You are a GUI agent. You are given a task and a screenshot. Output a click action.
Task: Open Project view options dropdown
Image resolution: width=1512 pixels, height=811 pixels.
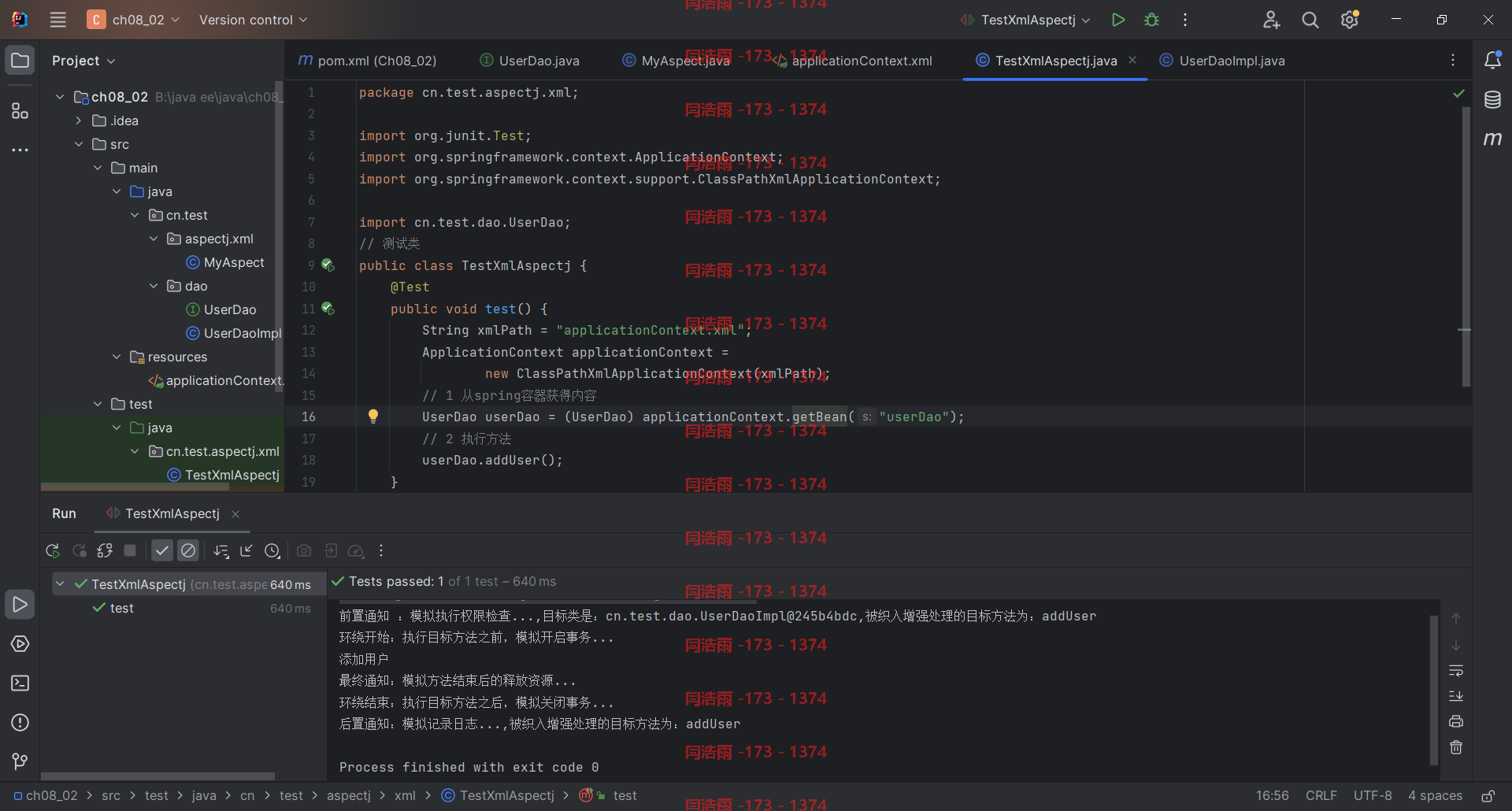coord(83,61)
